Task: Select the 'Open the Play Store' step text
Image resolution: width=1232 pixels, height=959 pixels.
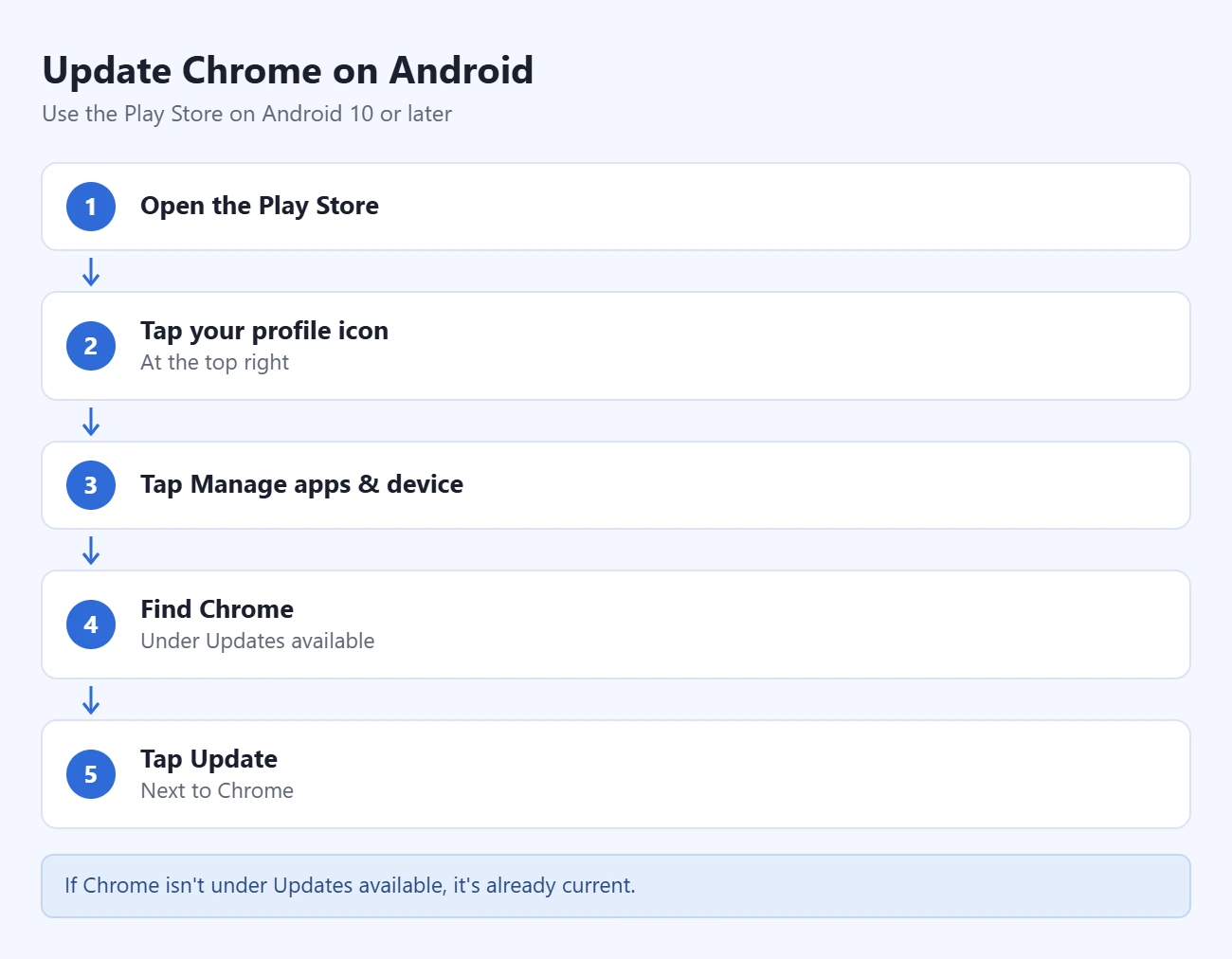Action: pyautogui.click(x=260, y=206)
